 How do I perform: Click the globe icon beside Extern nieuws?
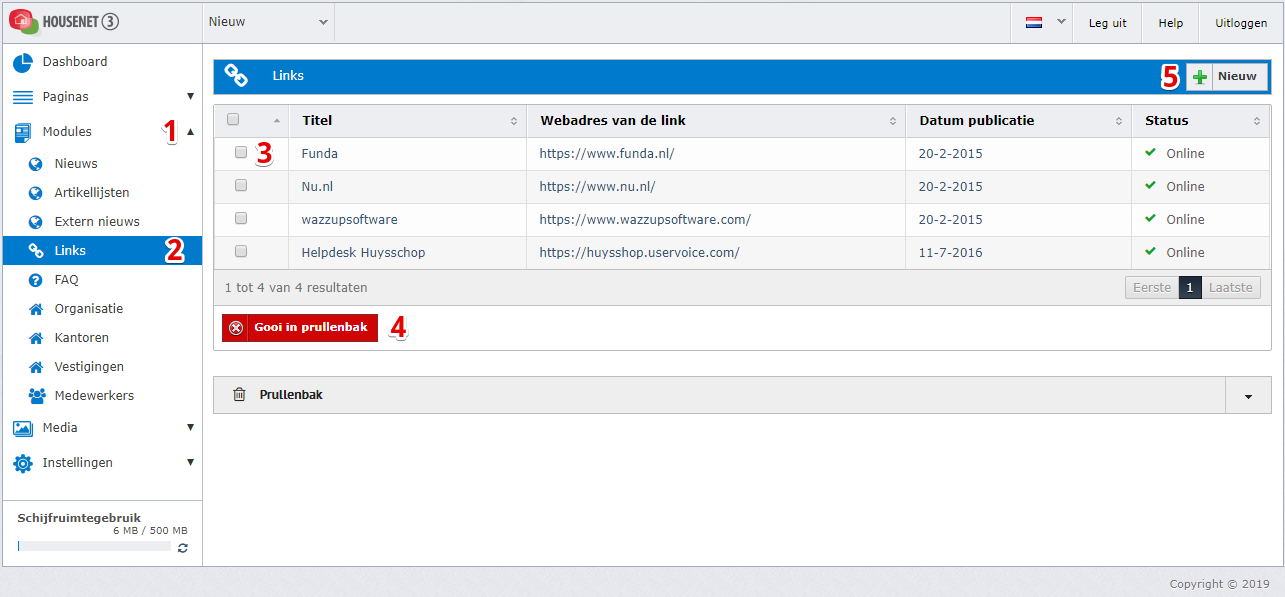point(36,222)
